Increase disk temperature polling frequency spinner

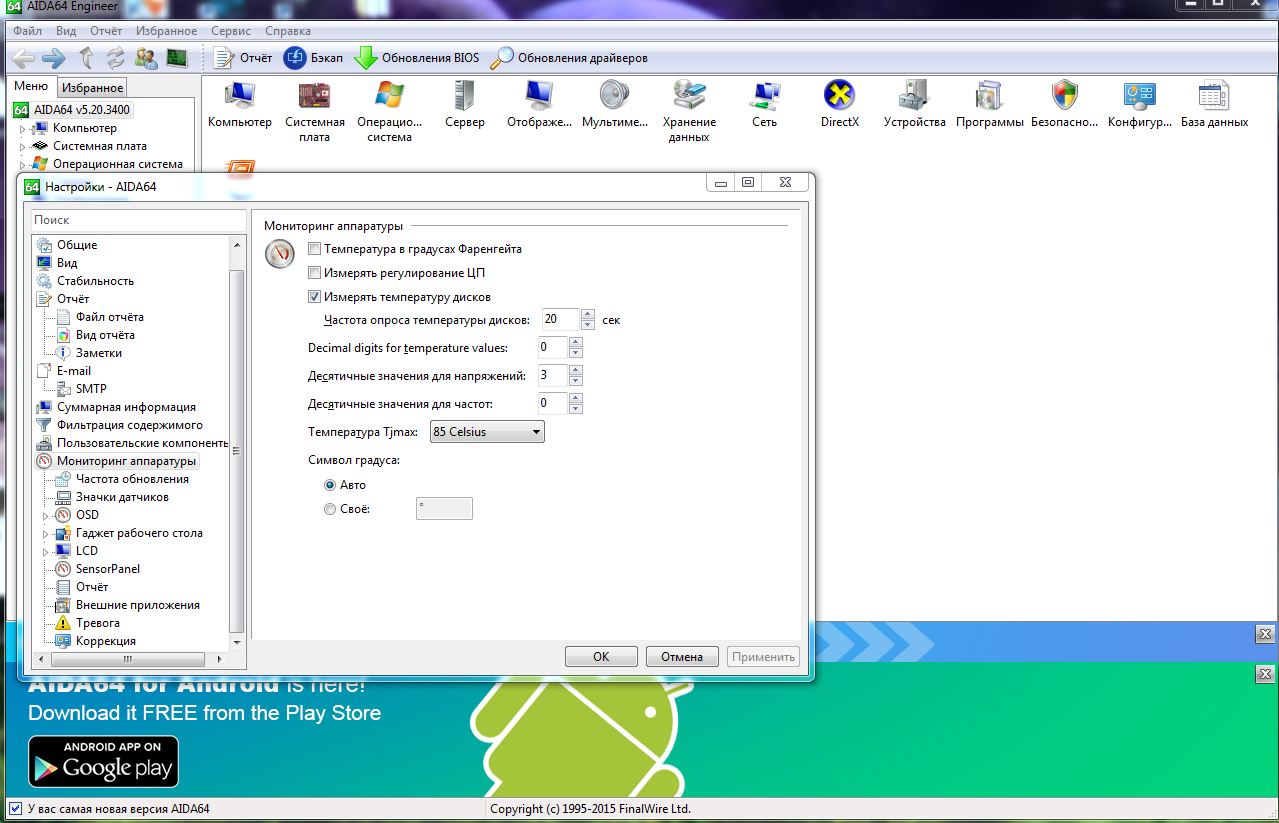coord(588,315)
